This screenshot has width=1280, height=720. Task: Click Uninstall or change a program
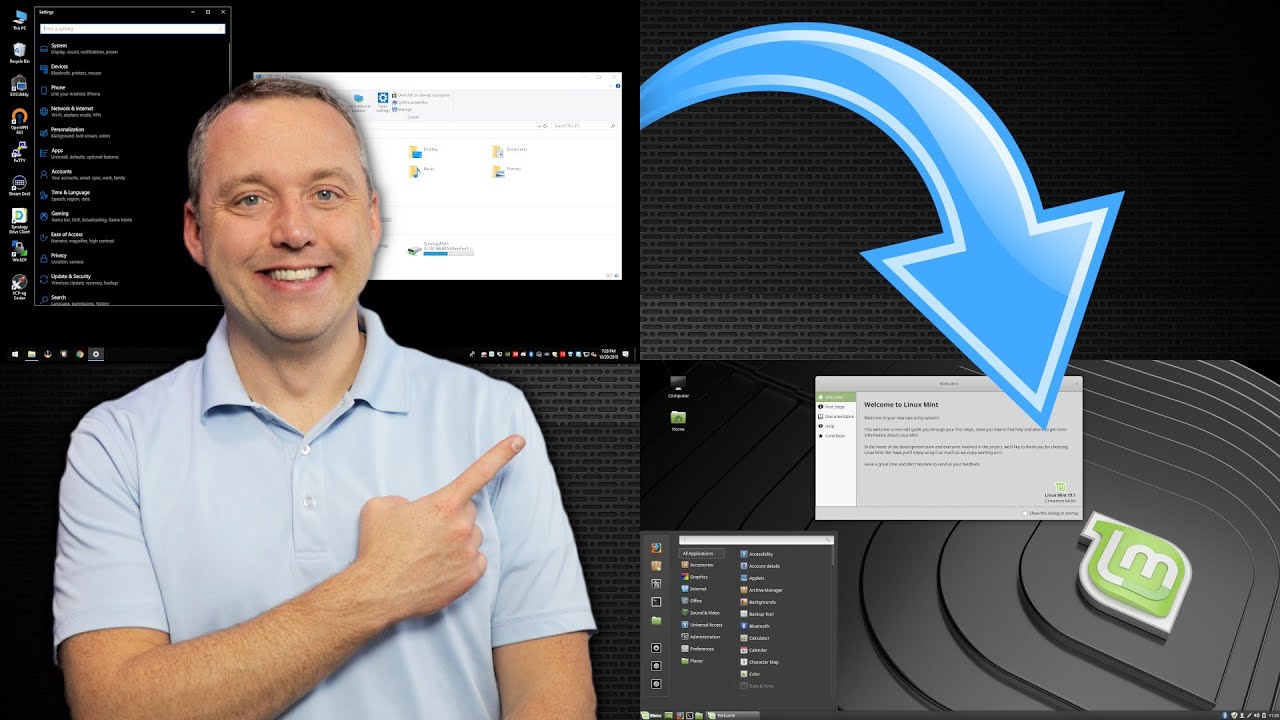[423, 95]
